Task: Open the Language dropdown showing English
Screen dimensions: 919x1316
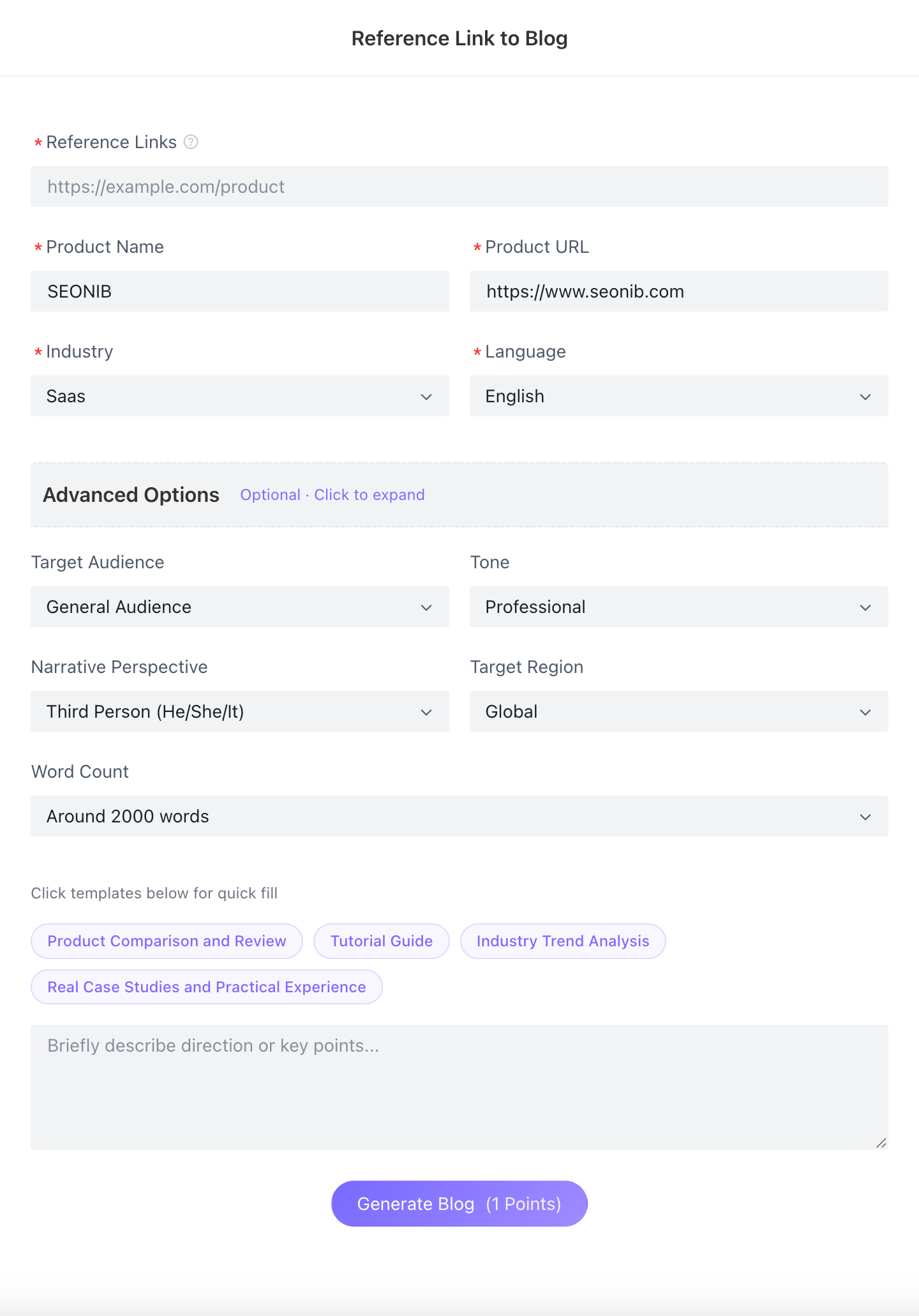Action: click(679, 396)
